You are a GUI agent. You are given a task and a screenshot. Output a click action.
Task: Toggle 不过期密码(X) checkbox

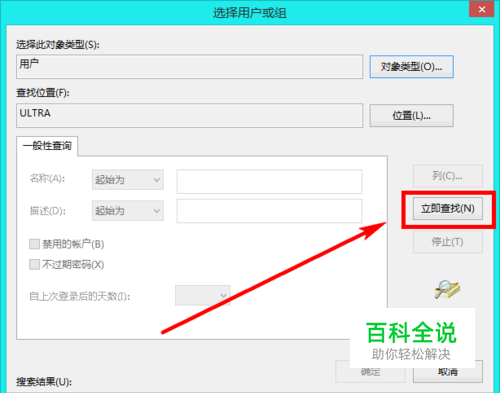pos(34,265)
